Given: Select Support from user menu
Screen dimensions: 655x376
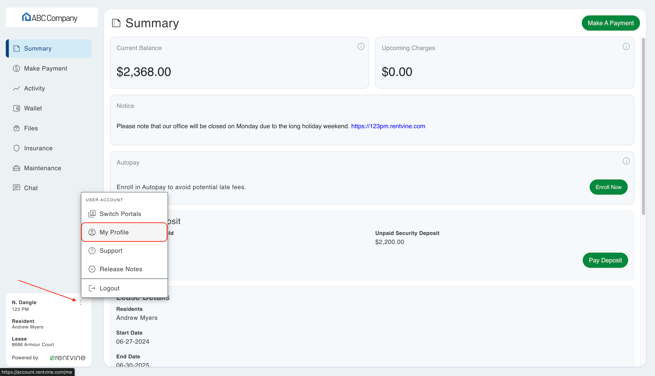Looking at the screenshot, I should (124, 251).
